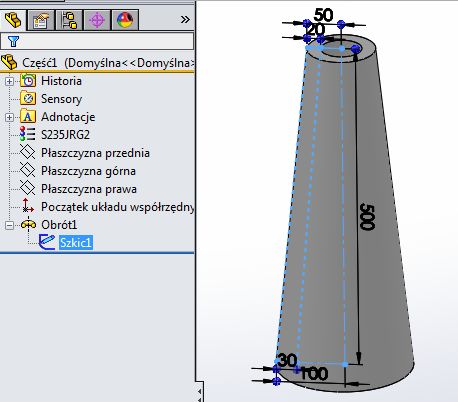Viewport: 458px width, 402px height.
Task: Collapse the Obrót1 feature node
Action: pyautogui.click(x=9, y=225)
